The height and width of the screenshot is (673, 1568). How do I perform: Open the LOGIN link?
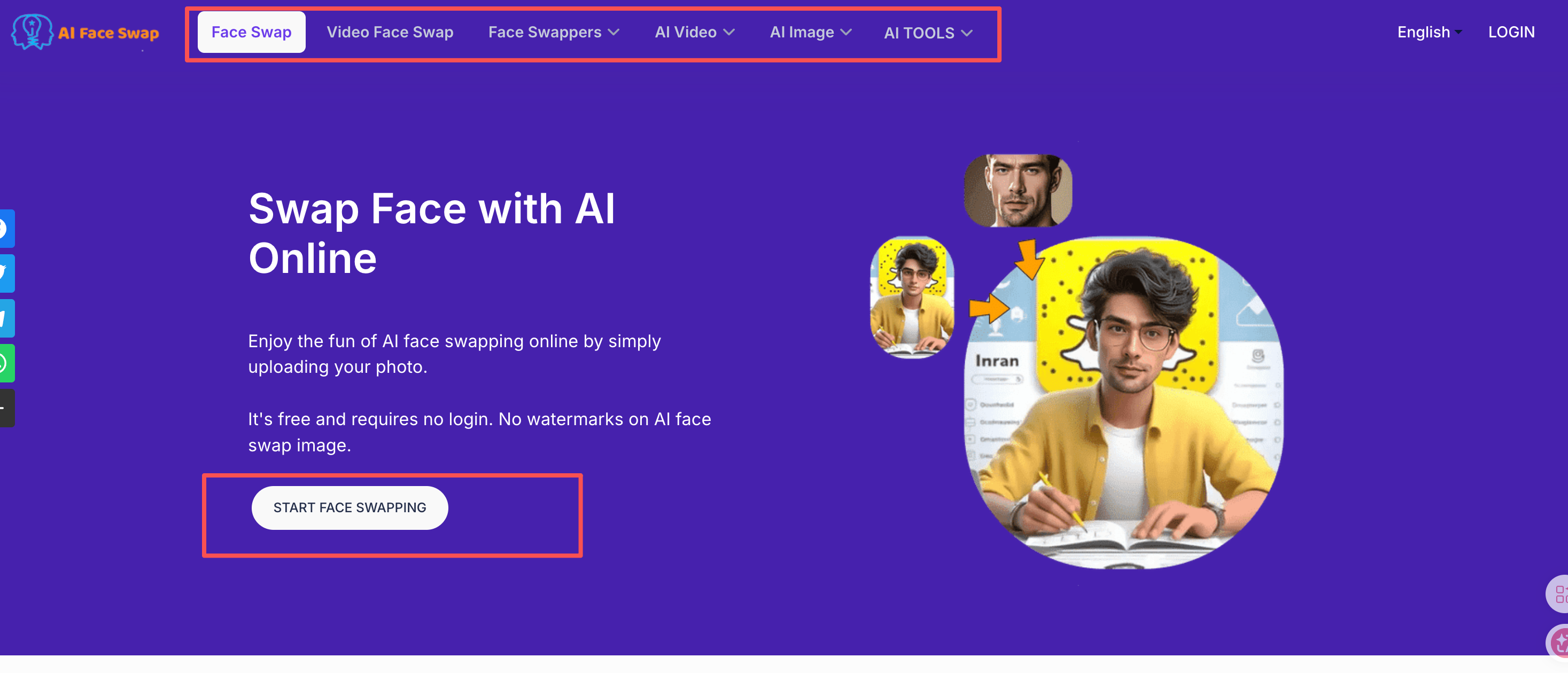[1511, 32]
